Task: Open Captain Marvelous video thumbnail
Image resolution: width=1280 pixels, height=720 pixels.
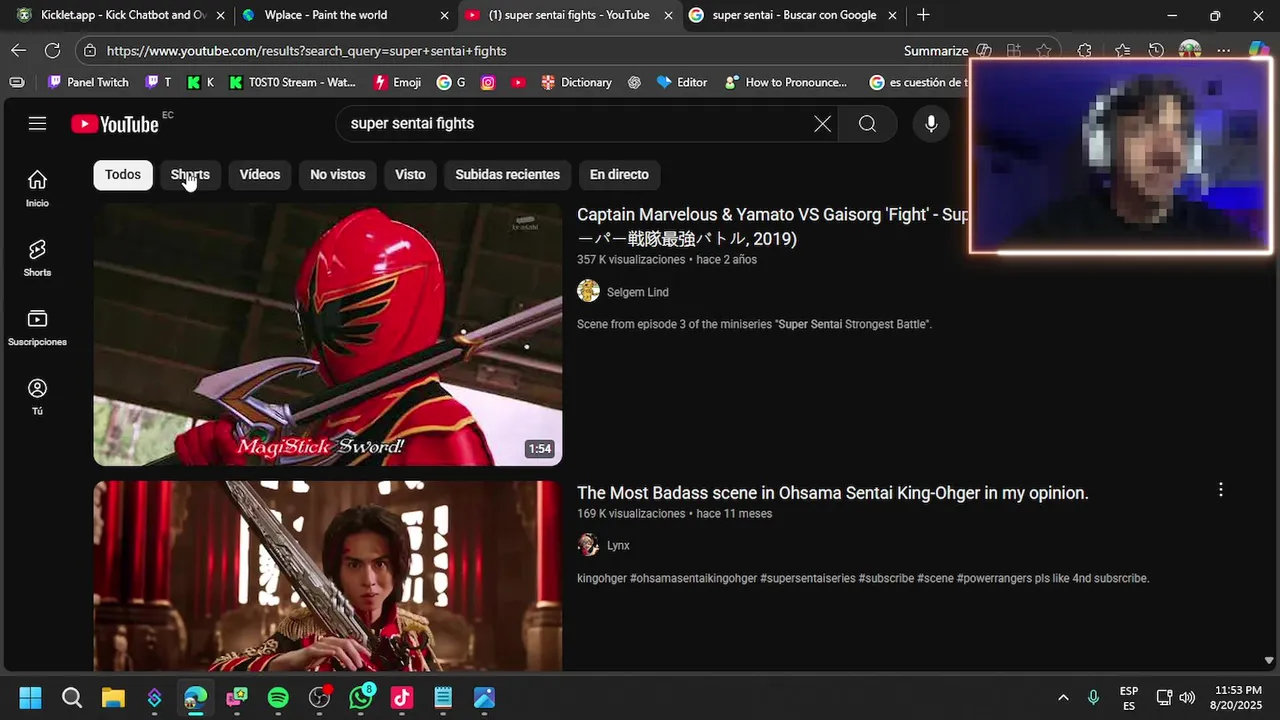Action: click(x=328, y=335)
